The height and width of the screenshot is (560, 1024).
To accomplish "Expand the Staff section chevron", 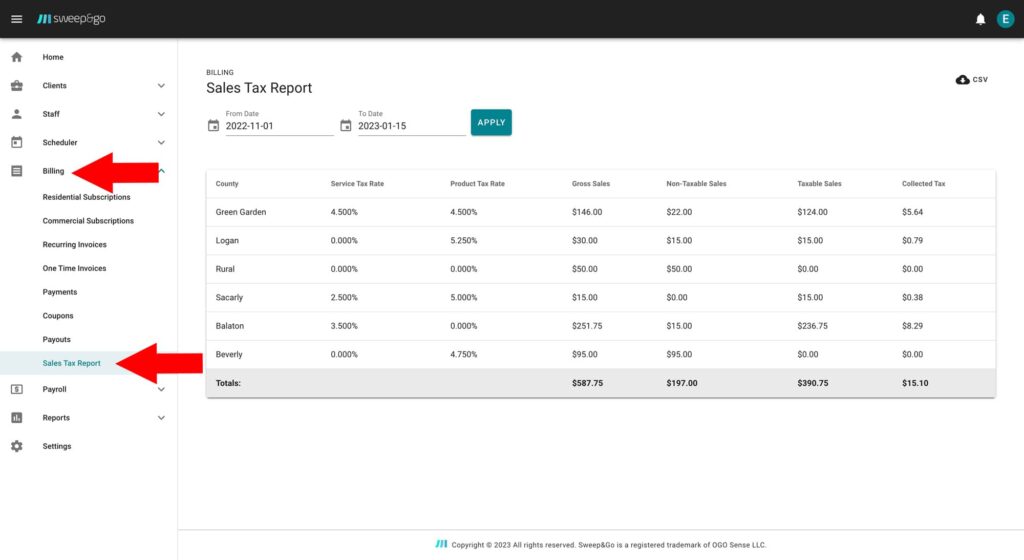I will pyautogui.click(x=161, y=114).
